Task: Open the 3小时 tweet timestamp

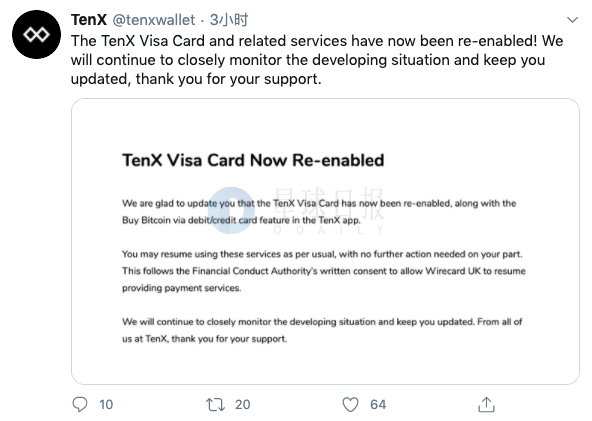Action: pos(229,20)
